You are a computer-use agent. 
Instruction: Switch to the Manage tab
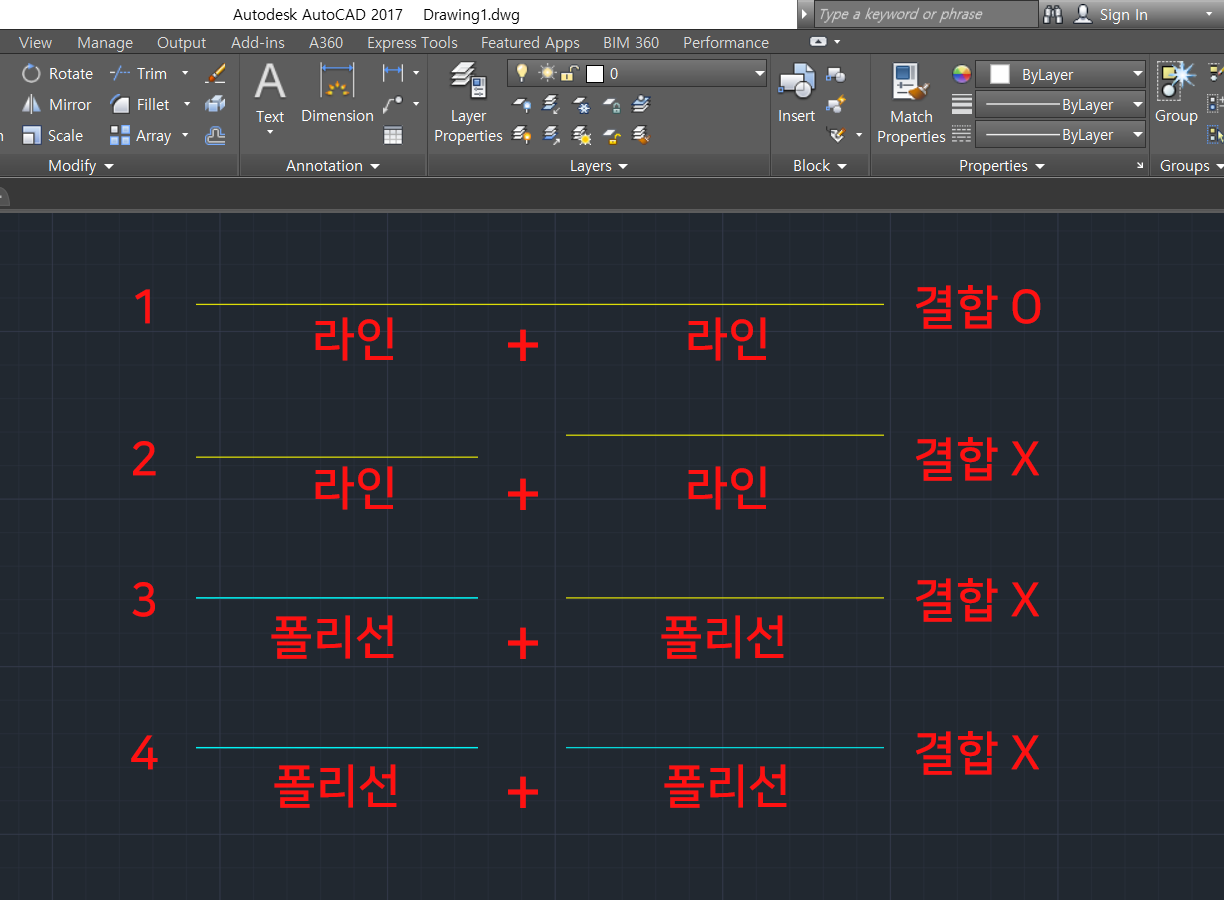105,42
